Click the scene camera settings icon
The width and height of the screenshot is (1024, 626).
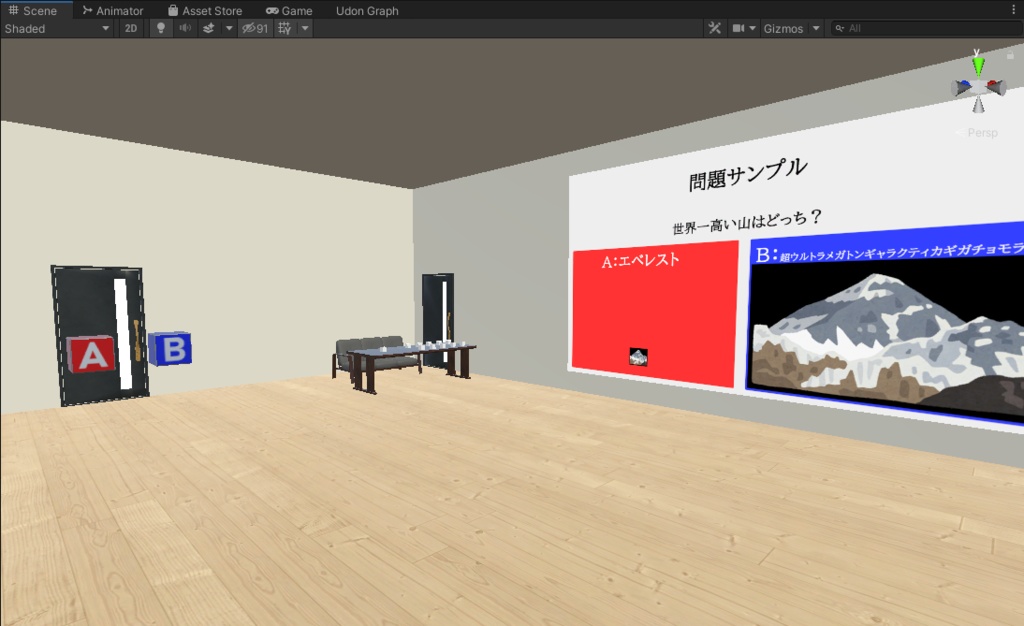[x=737, y=28]
